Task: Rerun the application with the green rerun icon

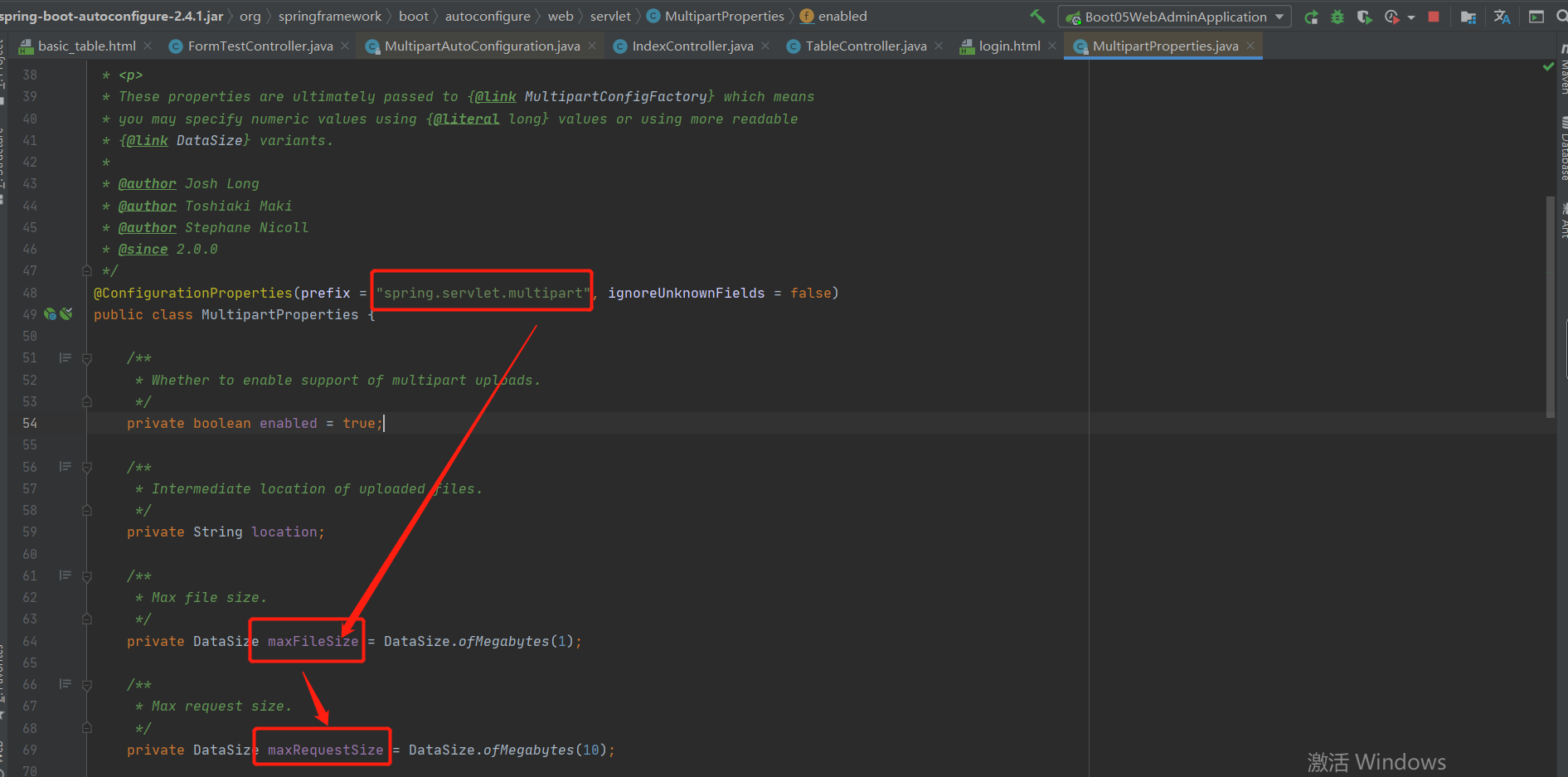Action: point(1311,17)
